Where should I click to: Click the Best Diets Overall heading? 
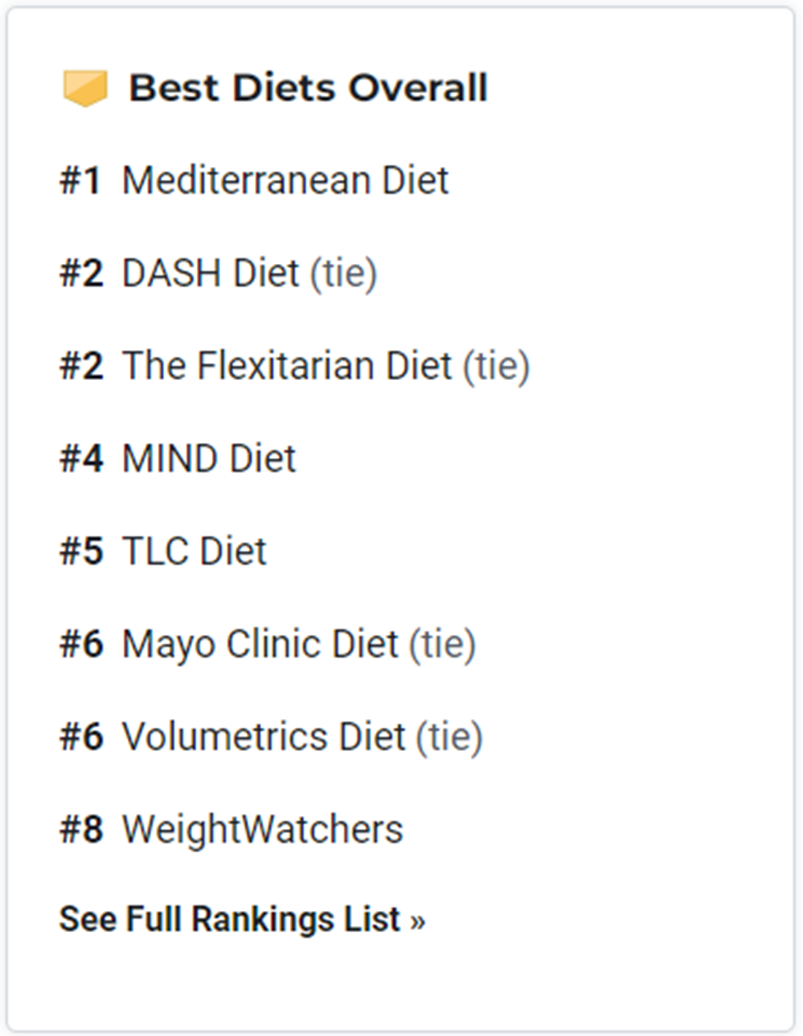(308, 88)
